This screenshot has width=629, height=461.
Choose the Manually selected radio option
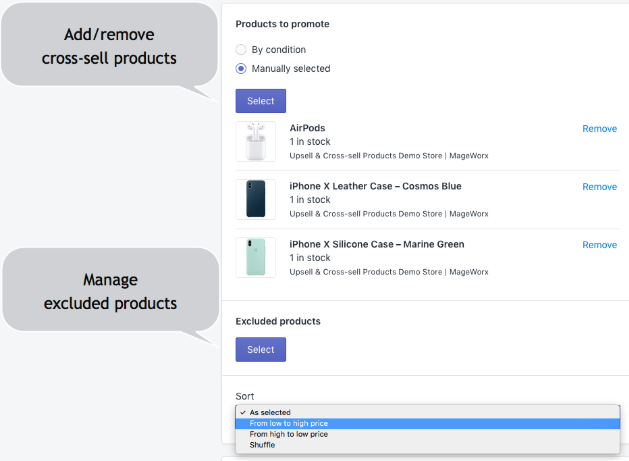(241, 69)
